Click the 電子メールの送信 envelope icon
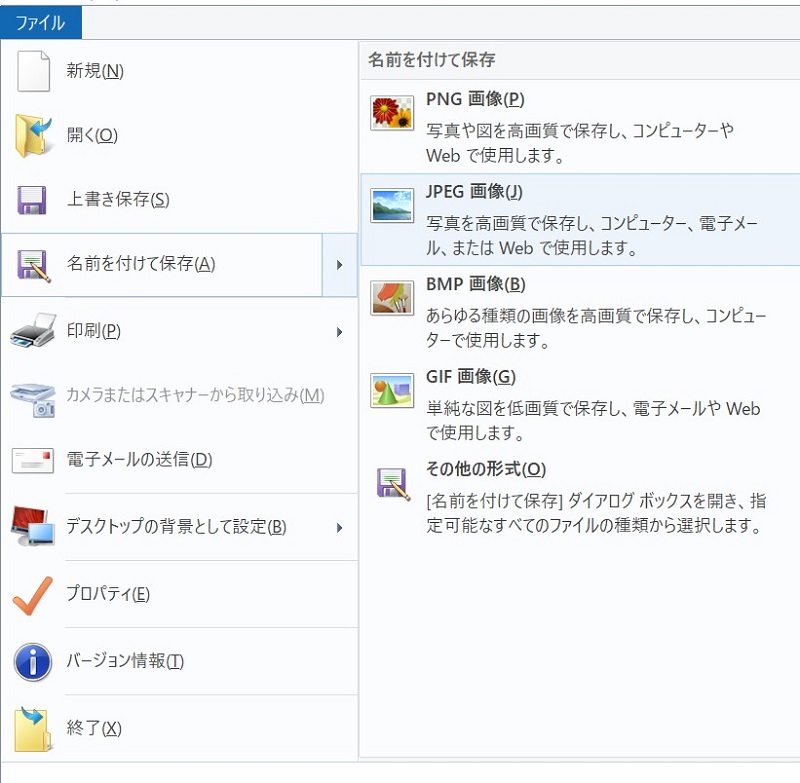800x783 pixels. coord(33,458)
